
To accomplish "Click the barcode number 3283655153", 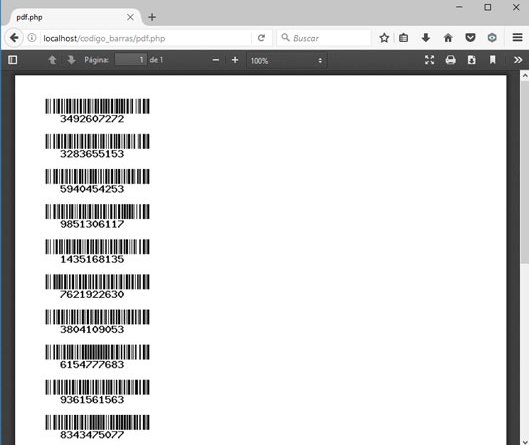I will (x=92, y=154).
